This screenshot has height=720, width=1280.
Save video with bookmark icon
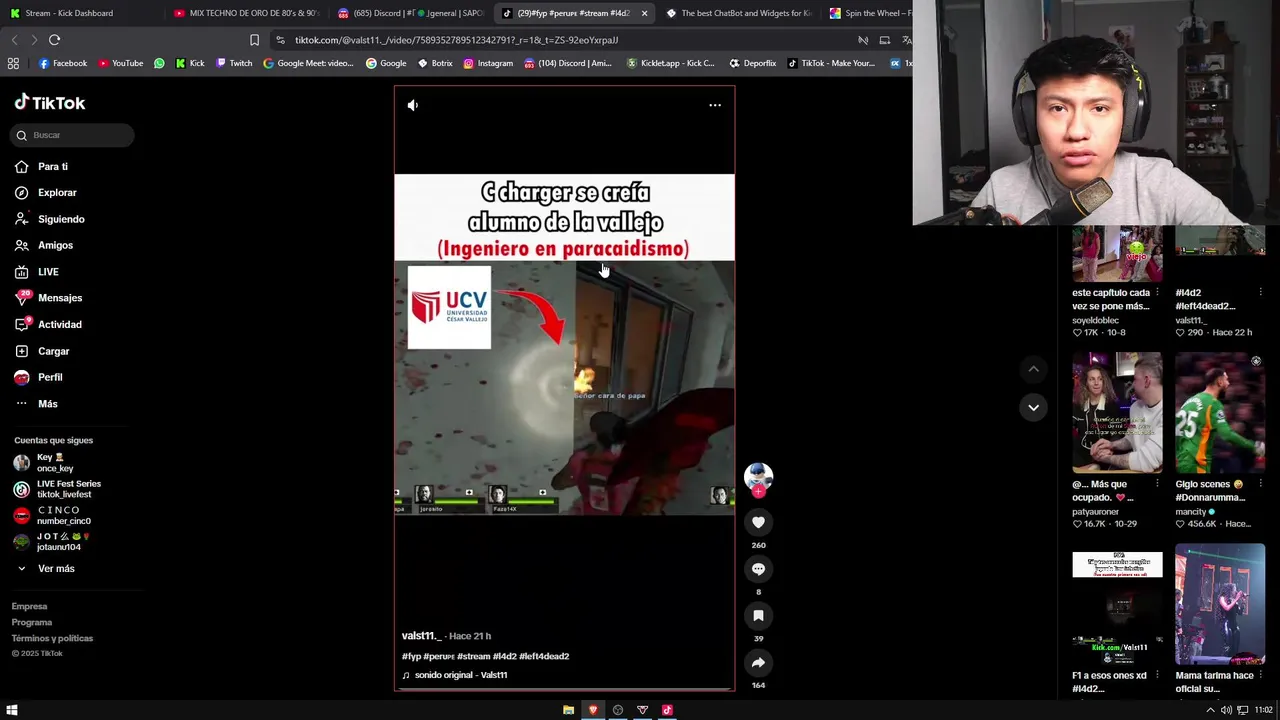758,616
